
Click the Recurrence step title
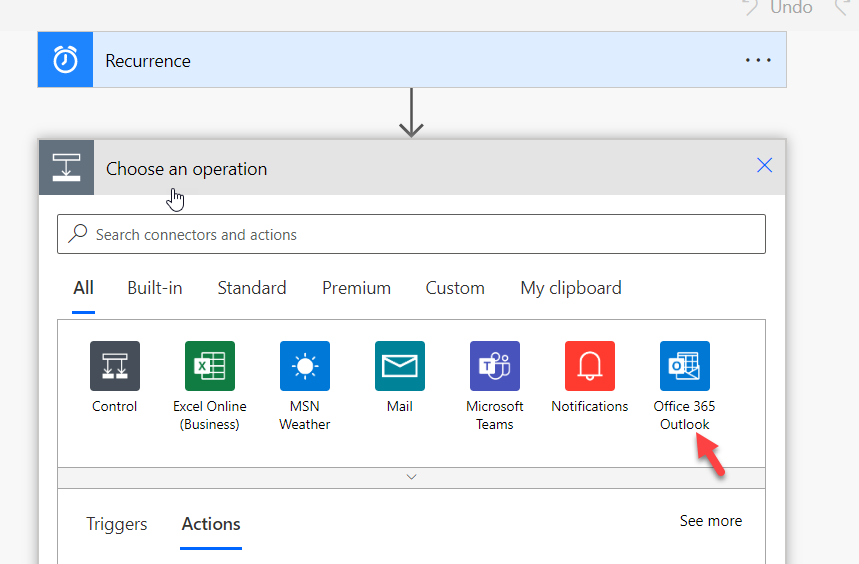tap(148, 61)
